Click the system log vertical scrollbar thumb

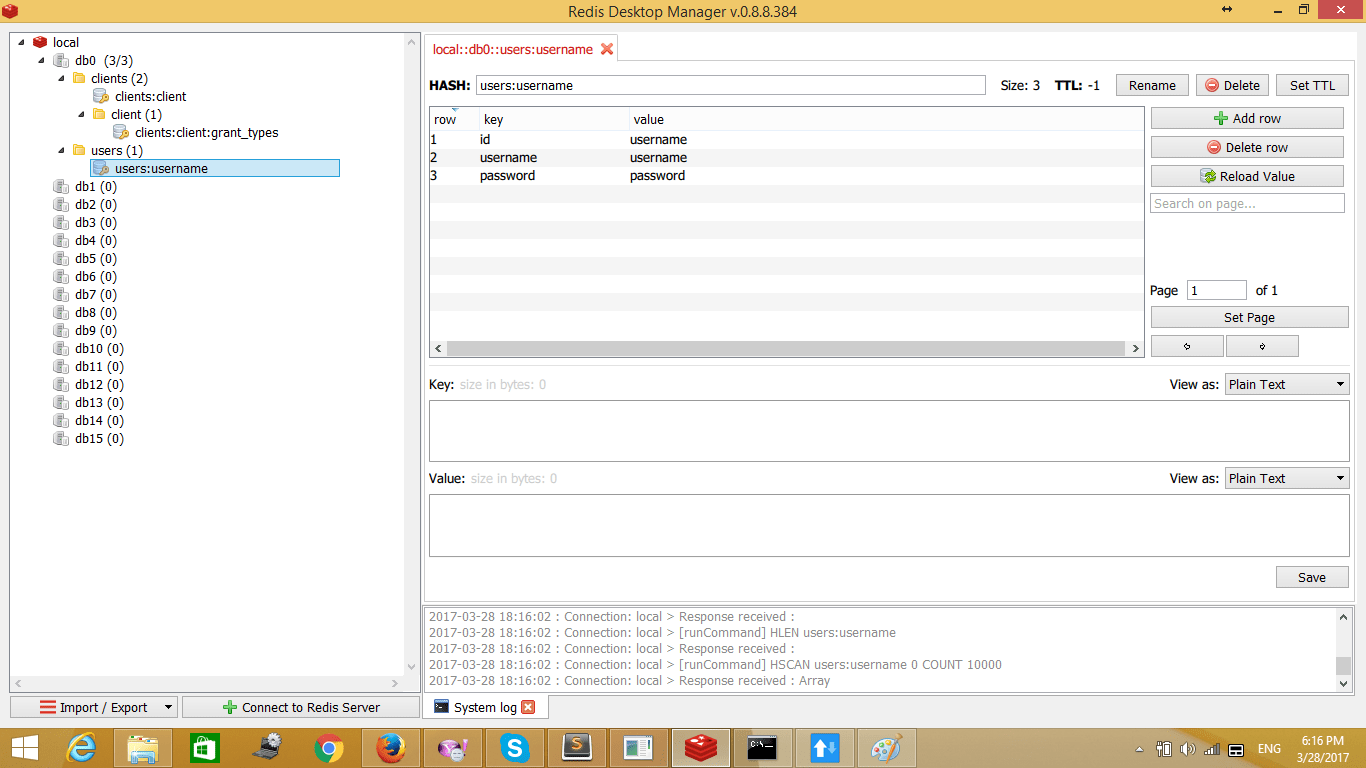[x=1343, y=666]
